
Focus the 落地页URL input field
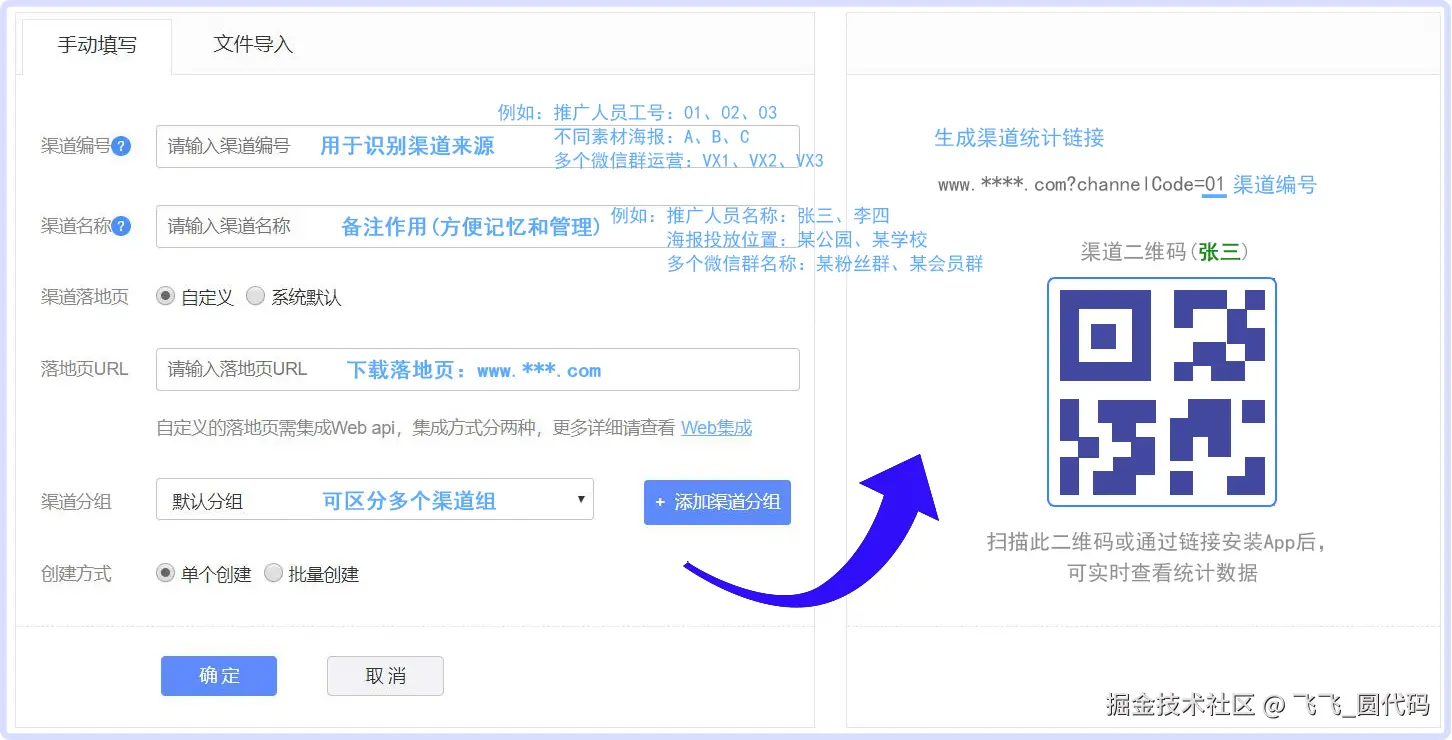click(478, 369)
